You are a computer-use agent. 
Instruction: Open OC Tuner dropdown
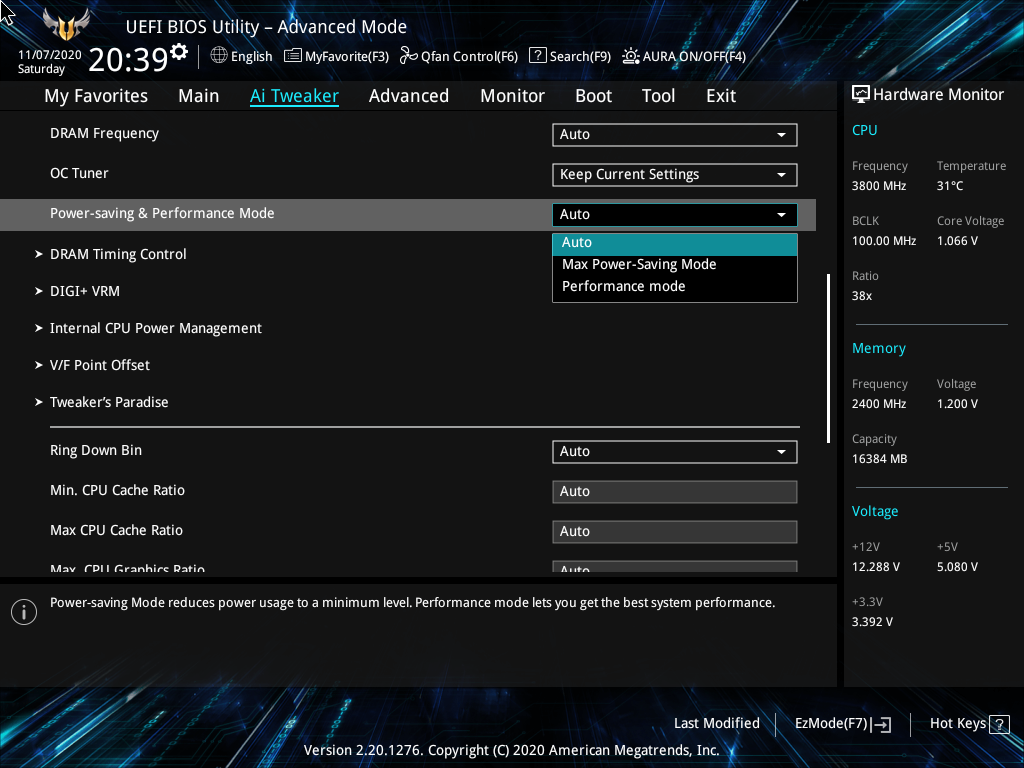pos(675,174)
